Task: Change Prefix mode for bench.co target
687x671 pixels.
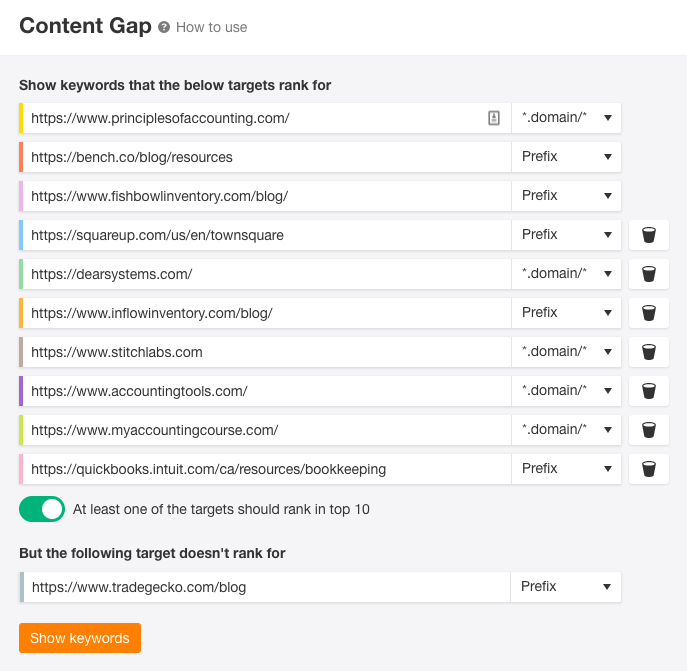Action: click(x=566, y=157)
